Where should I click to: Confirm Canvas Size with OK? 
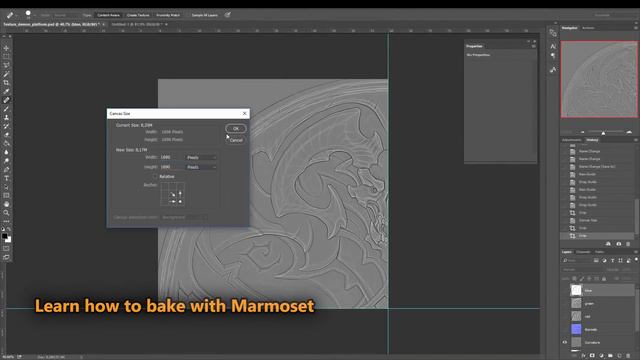[x=236, y=129]
